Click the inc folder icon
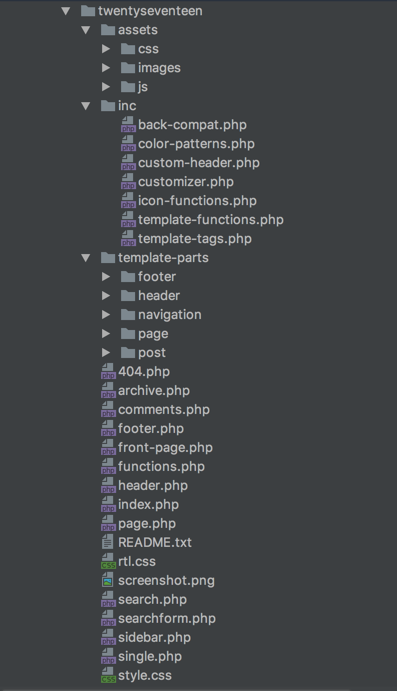 click(x=108, y=106)
